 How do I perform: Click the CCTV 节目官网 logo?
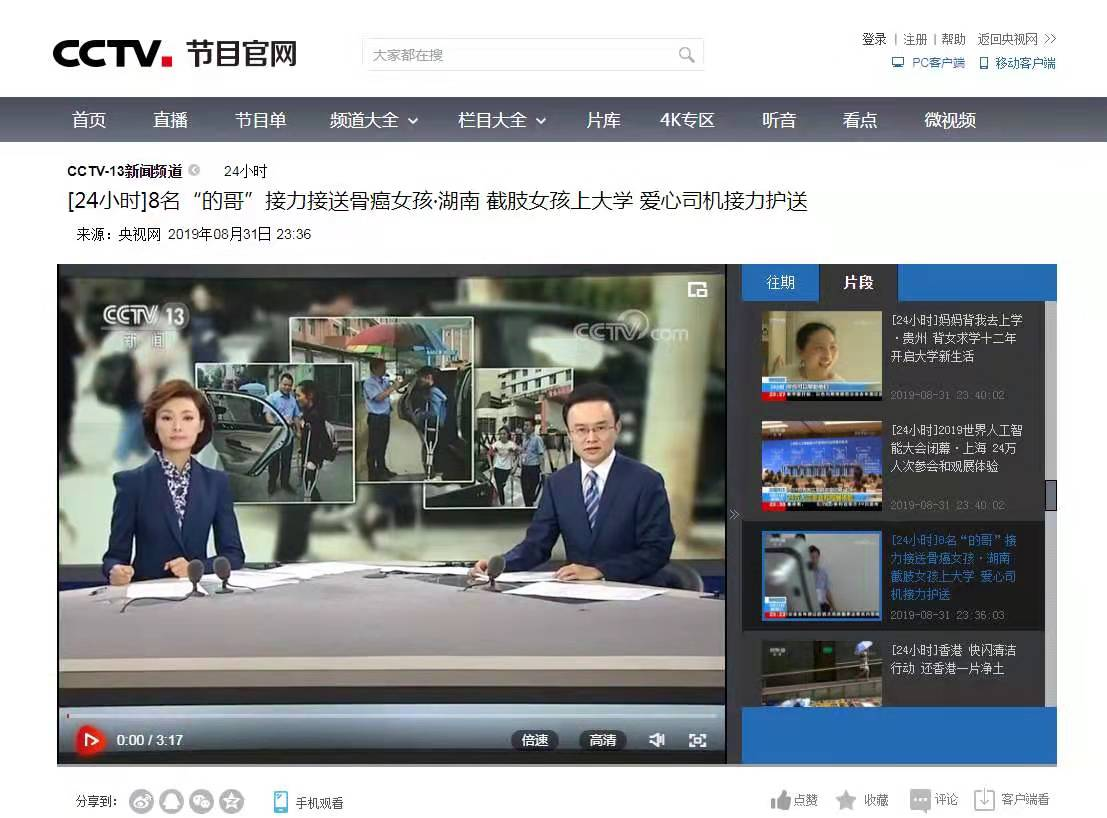click(174, 54)
